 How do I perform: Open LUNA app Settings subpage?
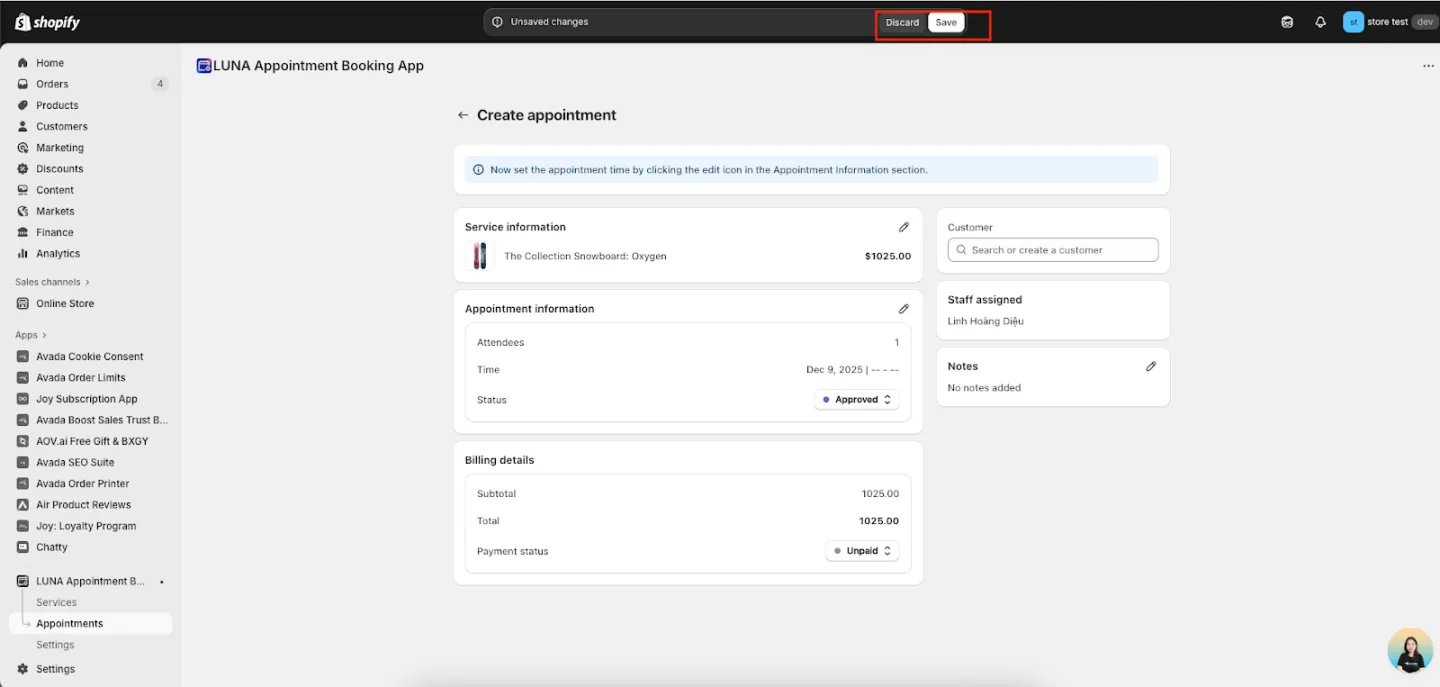tap(55, 645)
